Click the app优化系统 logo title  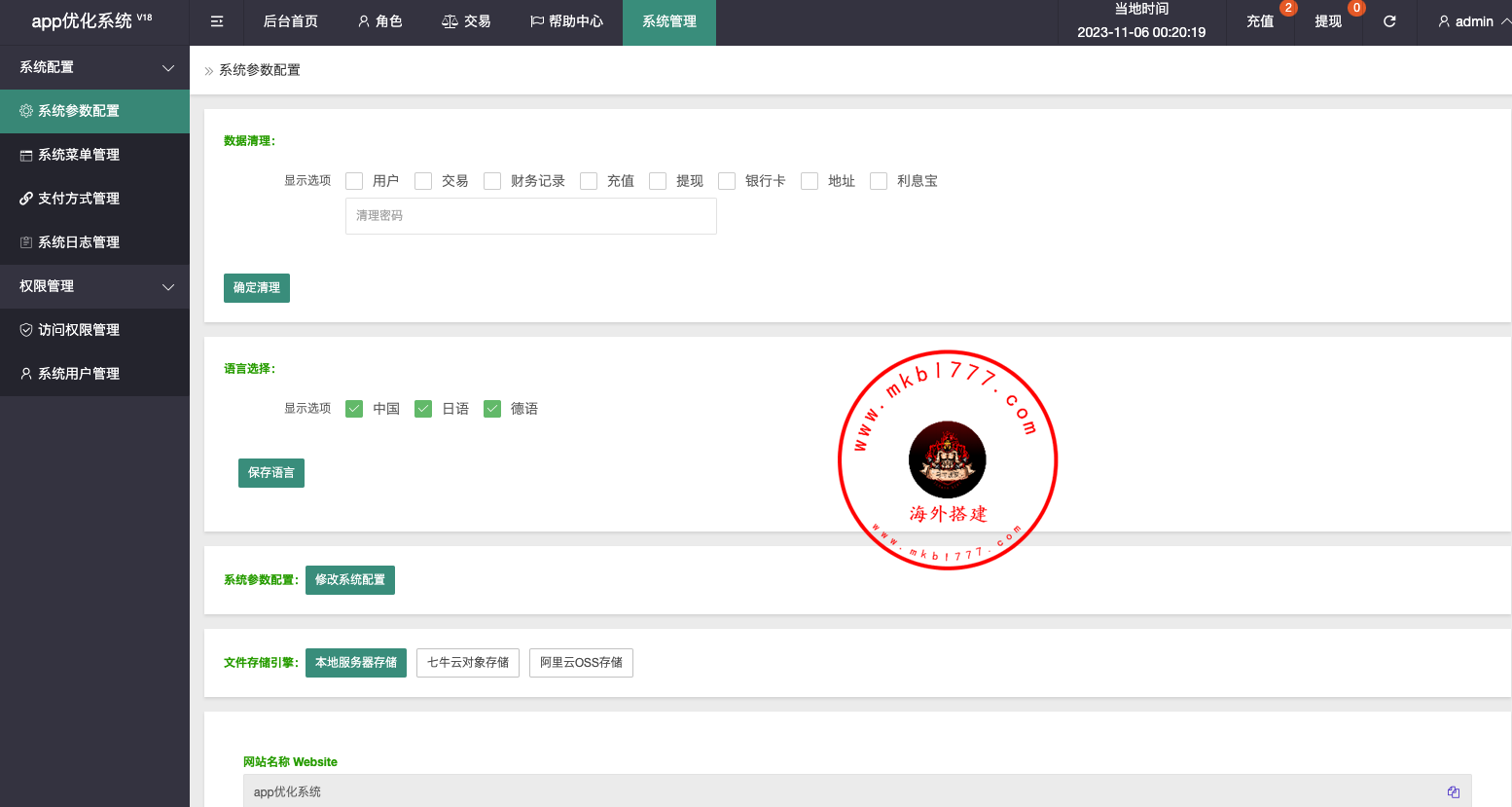point(91,21)
